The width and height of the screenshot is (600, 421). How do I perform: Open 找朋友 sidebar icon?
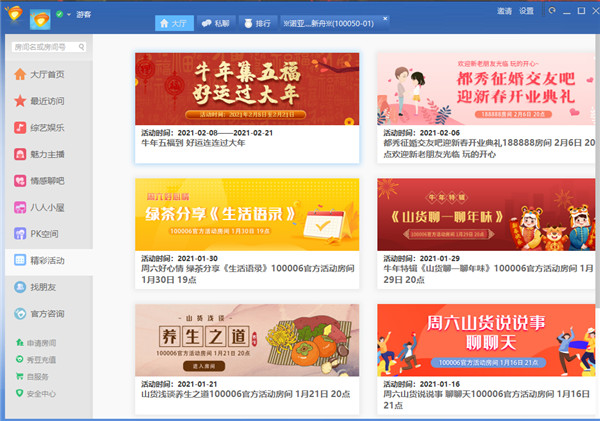20,287
